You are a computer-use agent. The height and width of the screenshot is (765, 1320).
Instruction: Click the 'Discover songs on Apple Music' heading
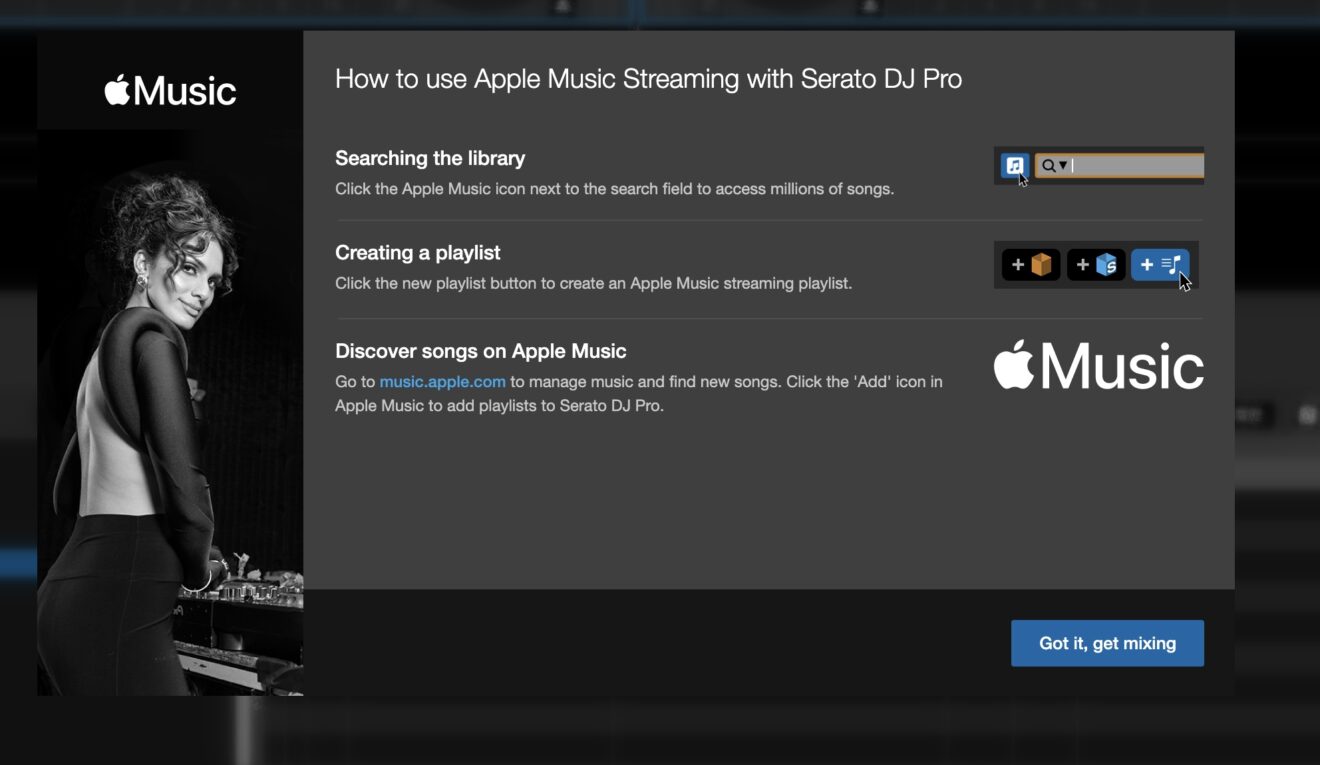480,350
